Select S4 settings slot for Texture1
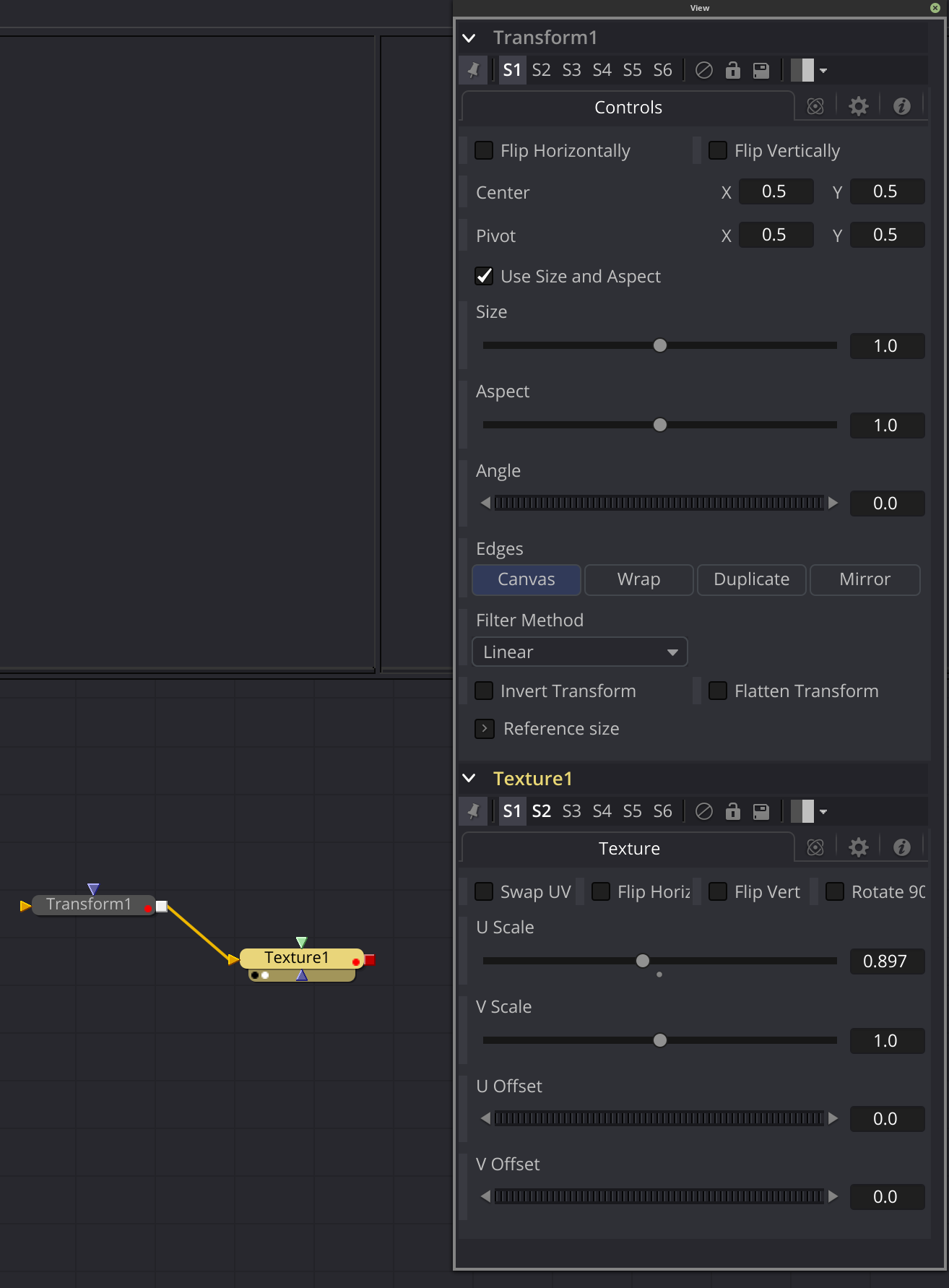This screenshot has height=1288, width=949. click(602, 811)
